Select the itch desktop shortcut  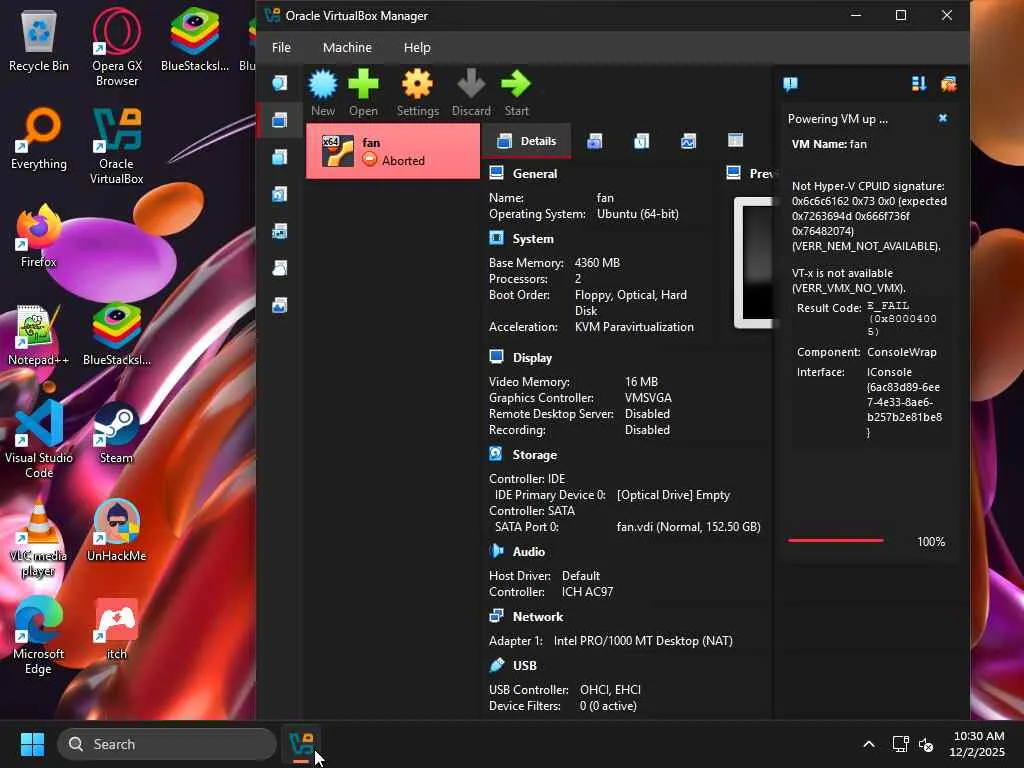point(117,628)
